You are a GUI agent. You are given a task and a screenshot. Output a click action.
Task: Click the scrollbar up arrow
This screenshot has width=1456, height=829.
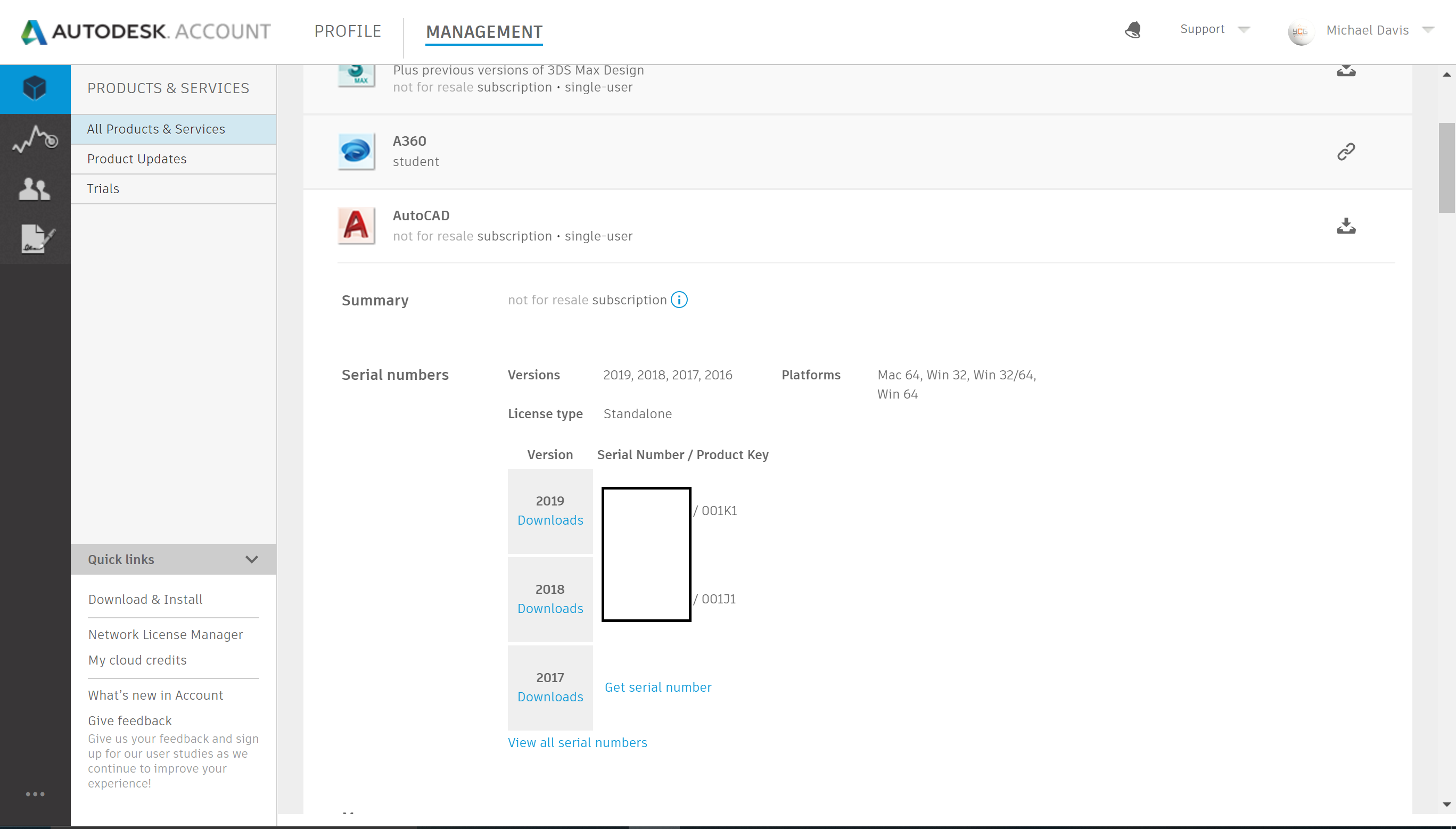coord(1446,74)
